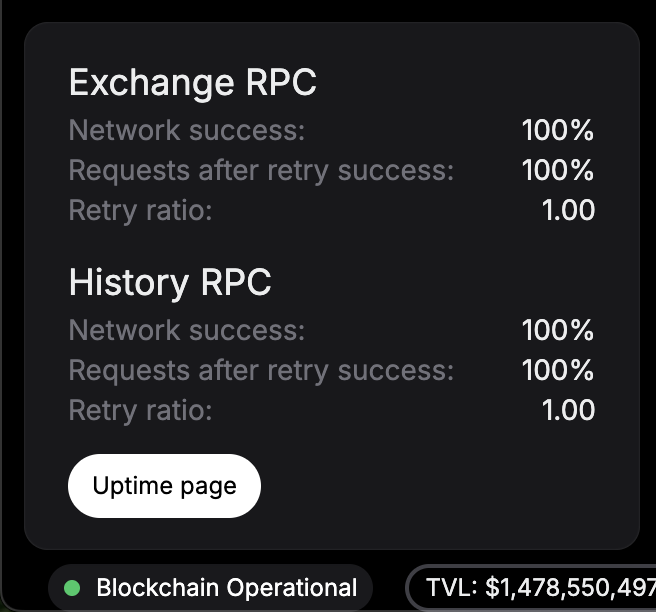656x612 pixels.
Task: Click Exchange RPC requests after retry 100% value
Action: (x=558, y=170)
